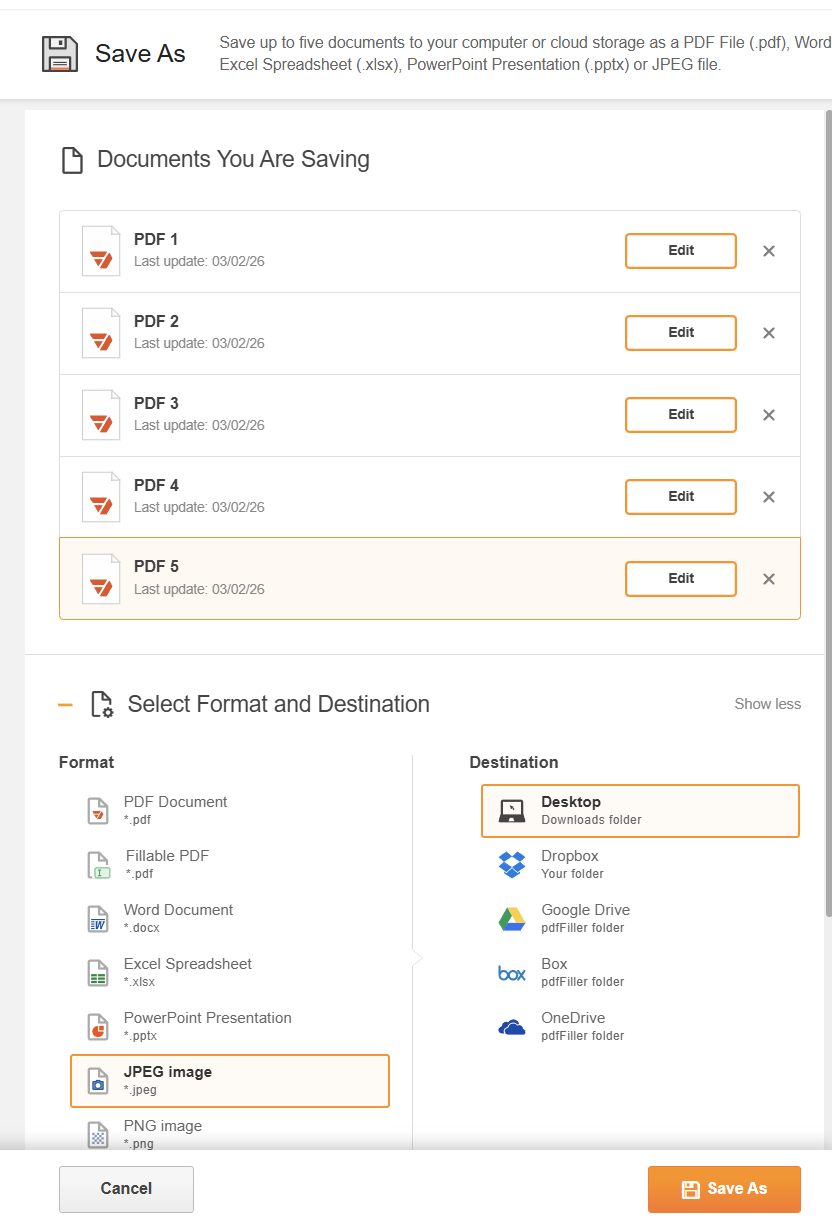832x1220 pixels.
Task: Remove PDF 1 from the list
Action: 769,251
